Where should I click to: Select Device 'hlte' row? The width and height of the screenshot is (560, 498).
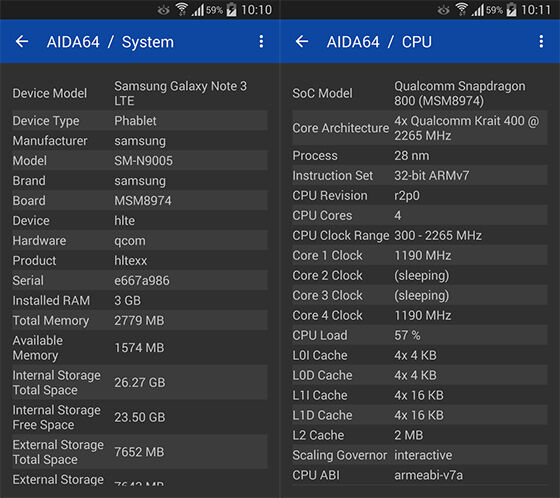(x=140, y=221)
